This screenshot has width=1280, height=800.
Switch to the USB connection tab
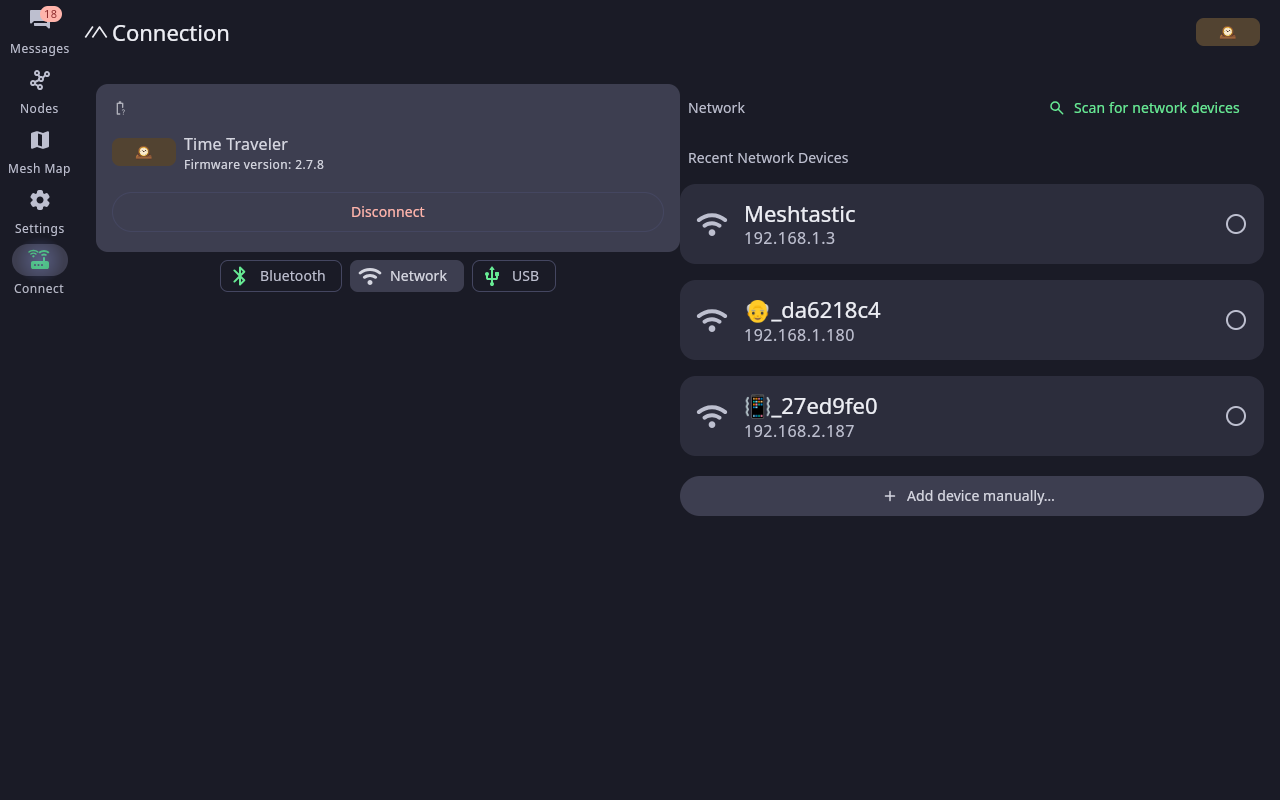(514, 276)
